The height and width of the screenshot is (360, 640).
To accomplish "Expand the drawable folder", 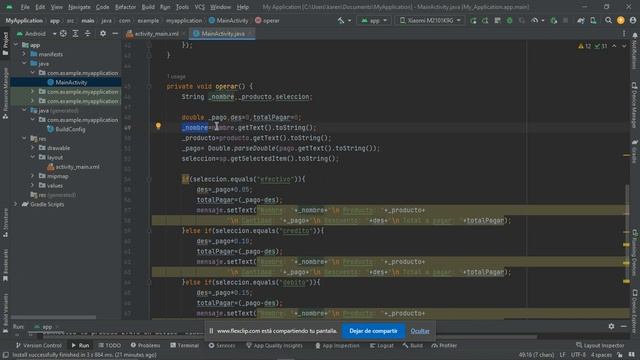I will pyautogui.click(x=32, y=148).
